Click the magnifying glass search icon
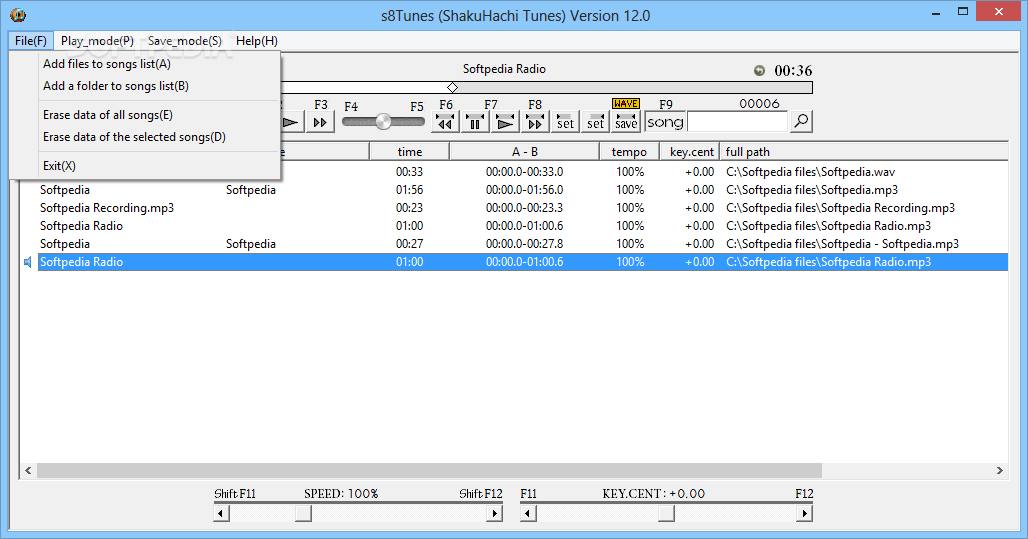The width and height of the screenshot is (1028, 539). click(801, 121)
